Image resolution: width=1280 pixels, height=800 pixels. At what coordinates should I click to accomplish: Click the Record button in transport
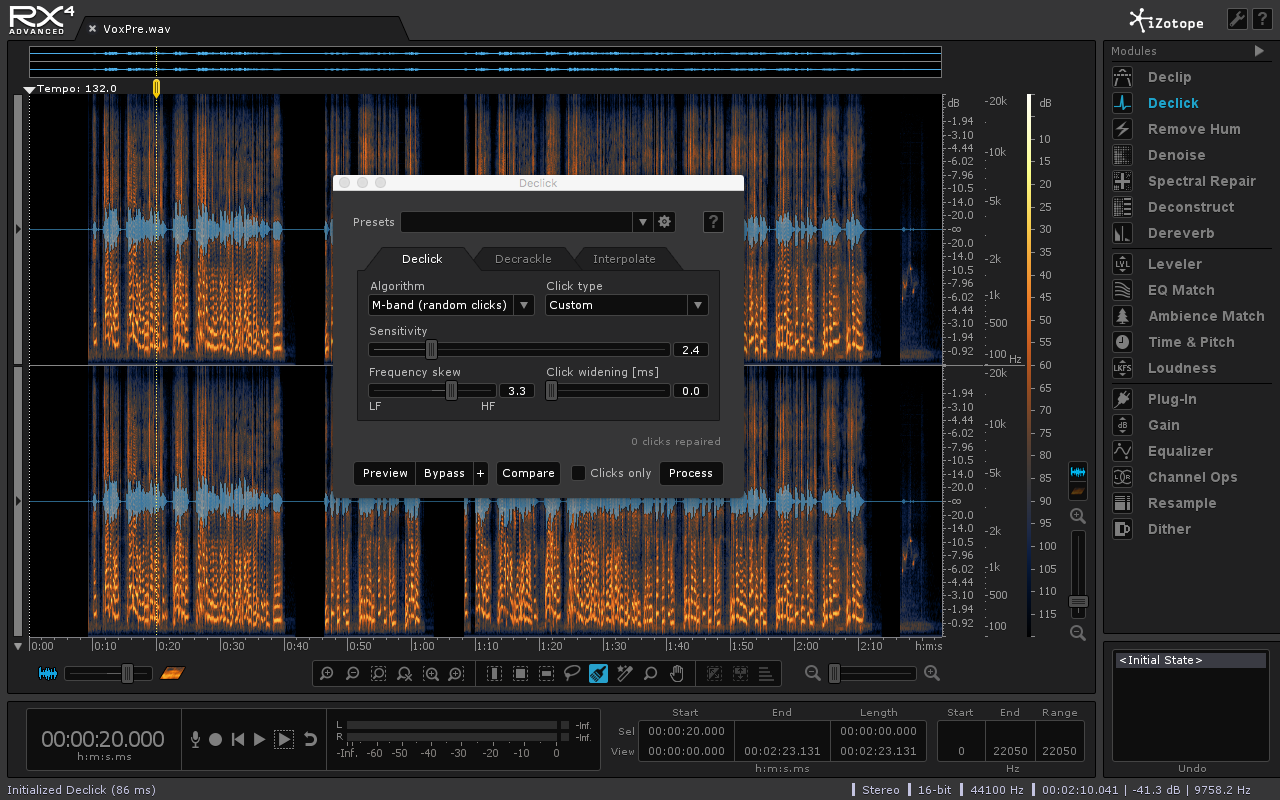click(215, 740)
